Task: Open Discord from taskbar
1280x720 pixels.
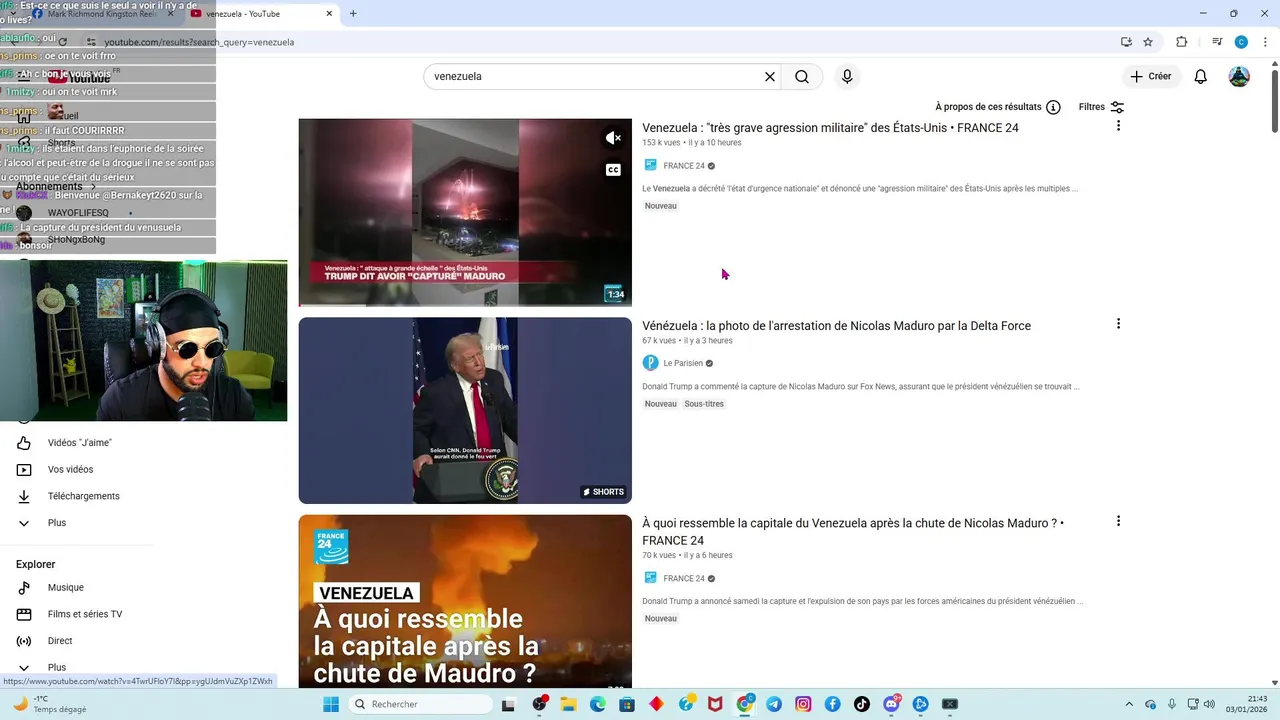Action: point(892,704)
